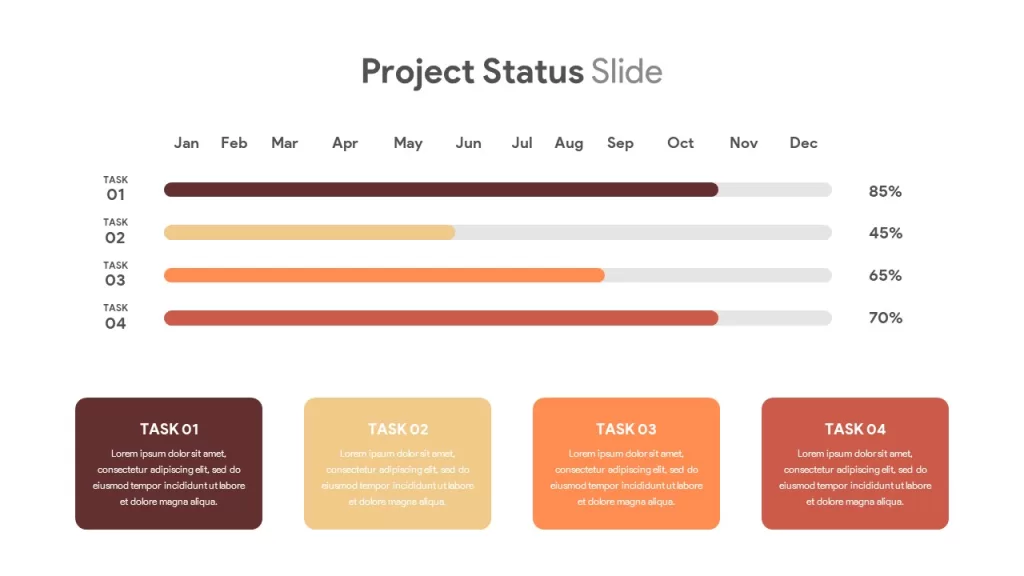This screenshot has width=1024, height=576.
Task: Click the 85% percentage label
Action: click(885, 191)
